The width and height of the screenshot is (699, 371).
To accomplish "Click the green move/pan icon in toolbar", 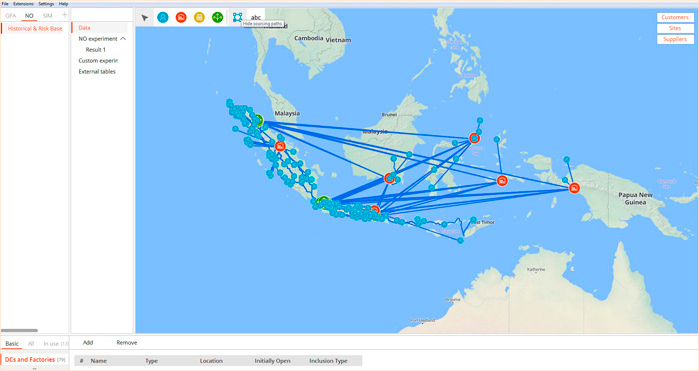I will coord(218,17).
